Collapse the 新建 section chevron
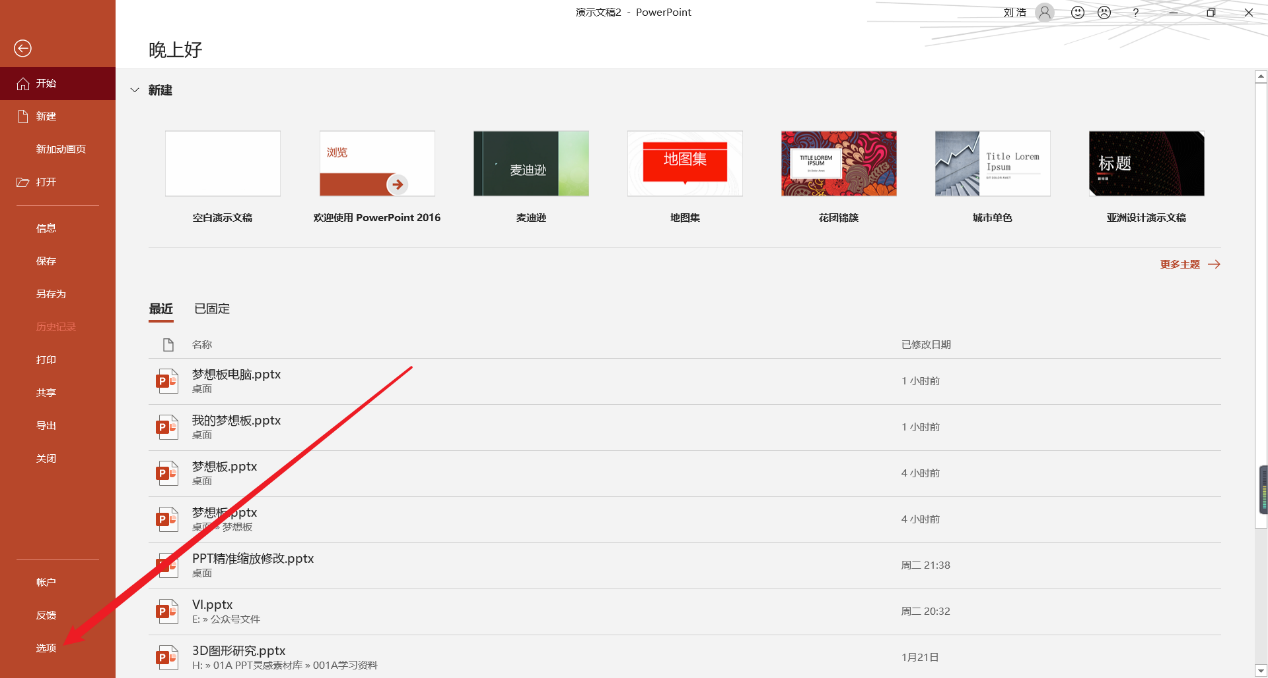Image resolution: width=1268 pixels, height=678 pixels. (135, 90)
